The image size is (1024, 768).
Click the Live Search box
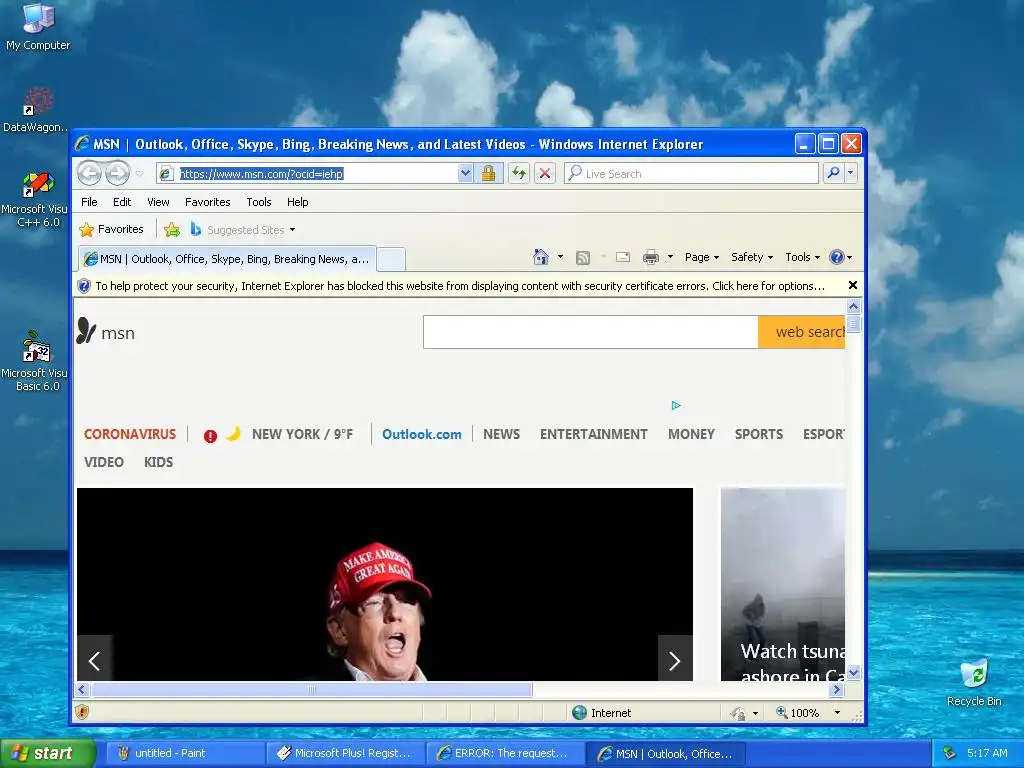(x=691, y=173)
